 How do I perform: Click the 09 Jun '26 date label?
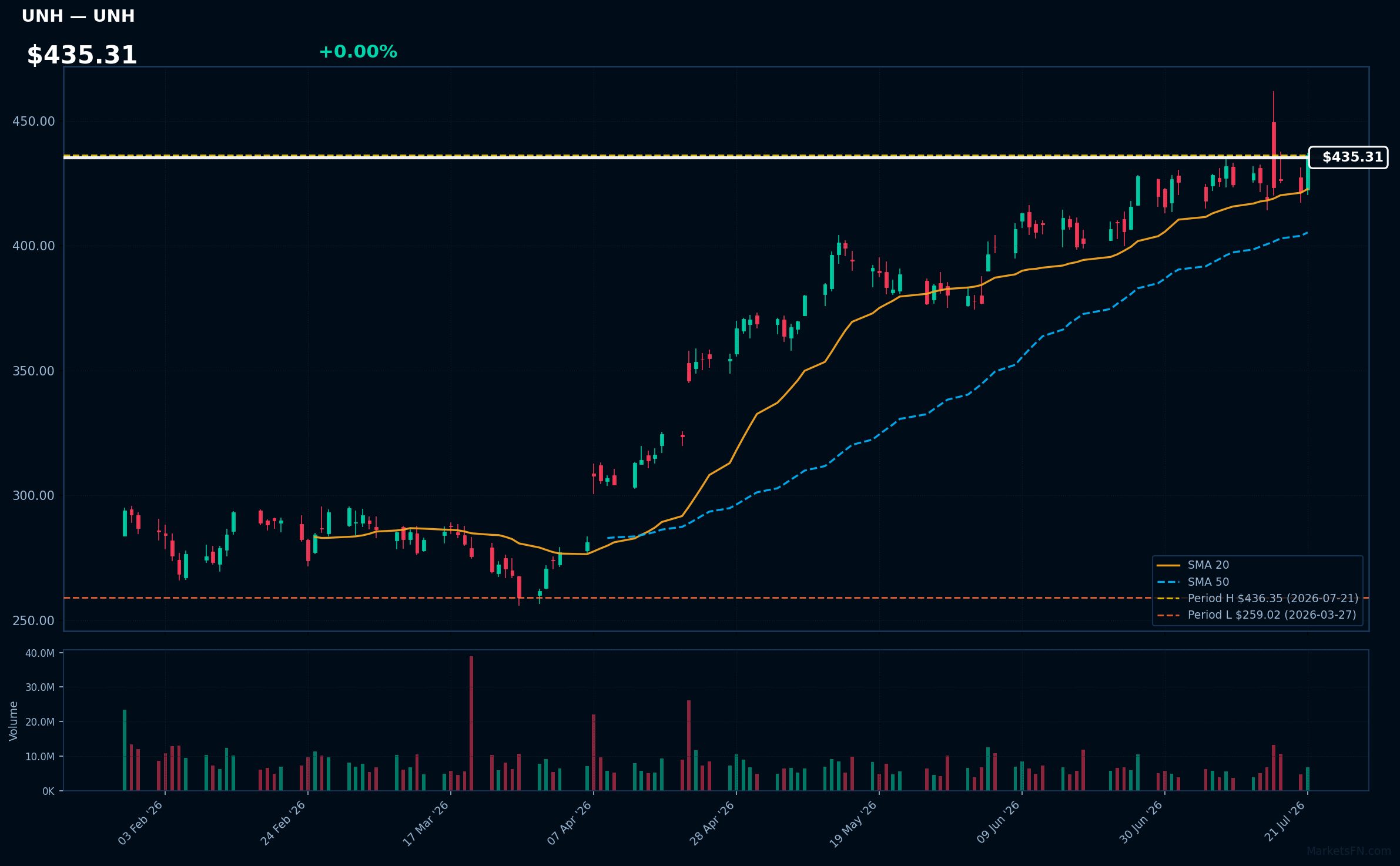click(999, 823)
